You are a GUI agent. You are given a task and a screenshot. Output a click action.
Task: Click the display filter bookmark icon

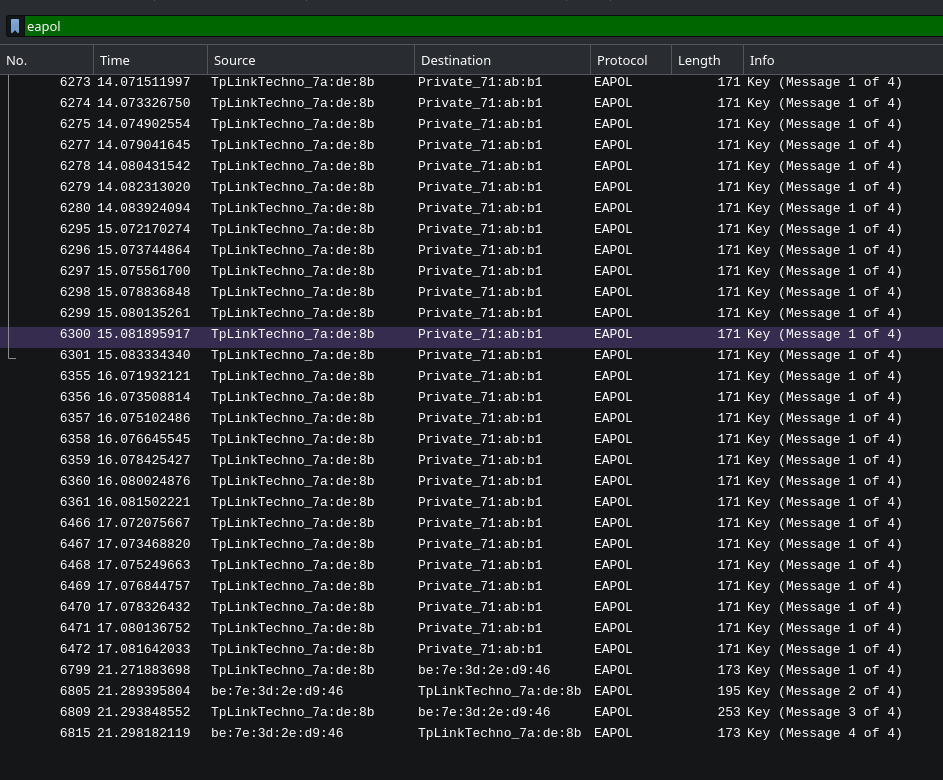15,26
